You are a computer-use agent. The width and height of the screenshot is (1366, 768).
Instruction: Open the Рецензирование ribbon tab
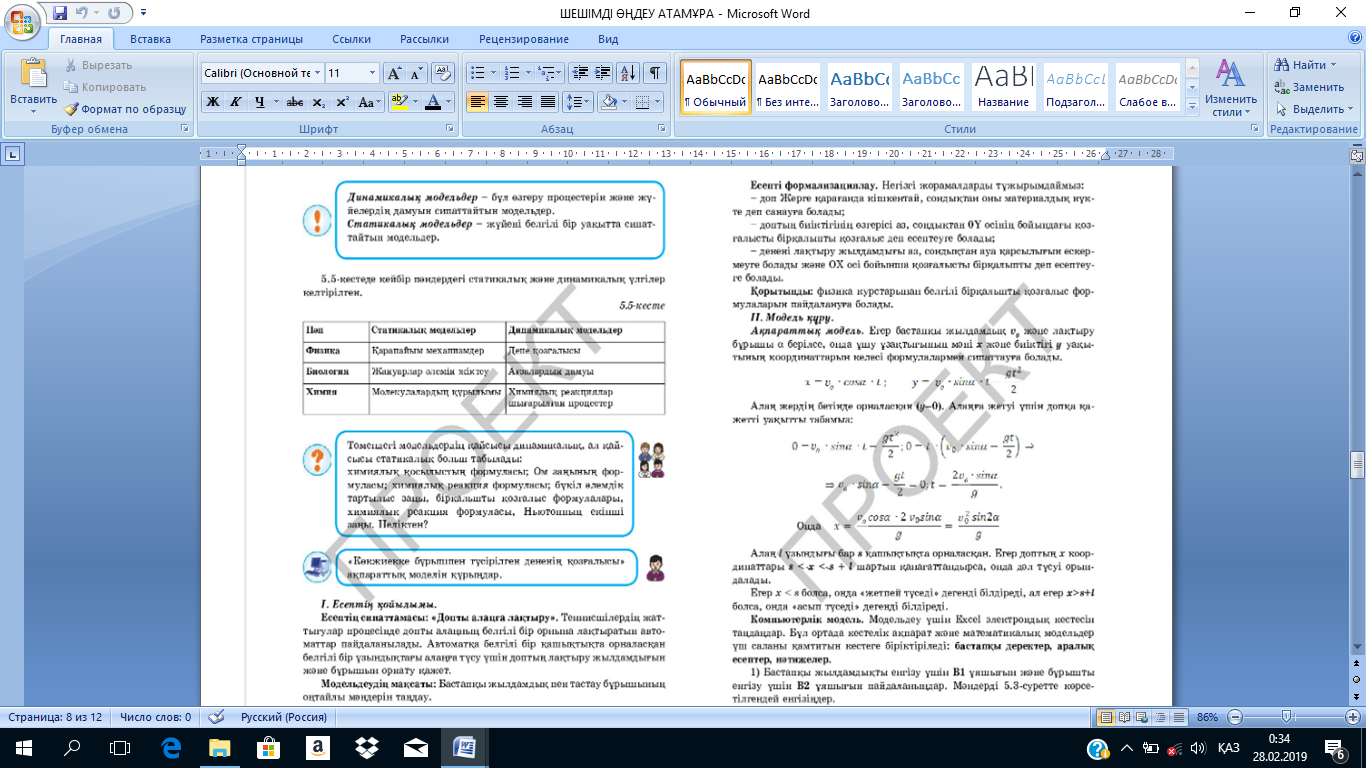coord(526,39)
